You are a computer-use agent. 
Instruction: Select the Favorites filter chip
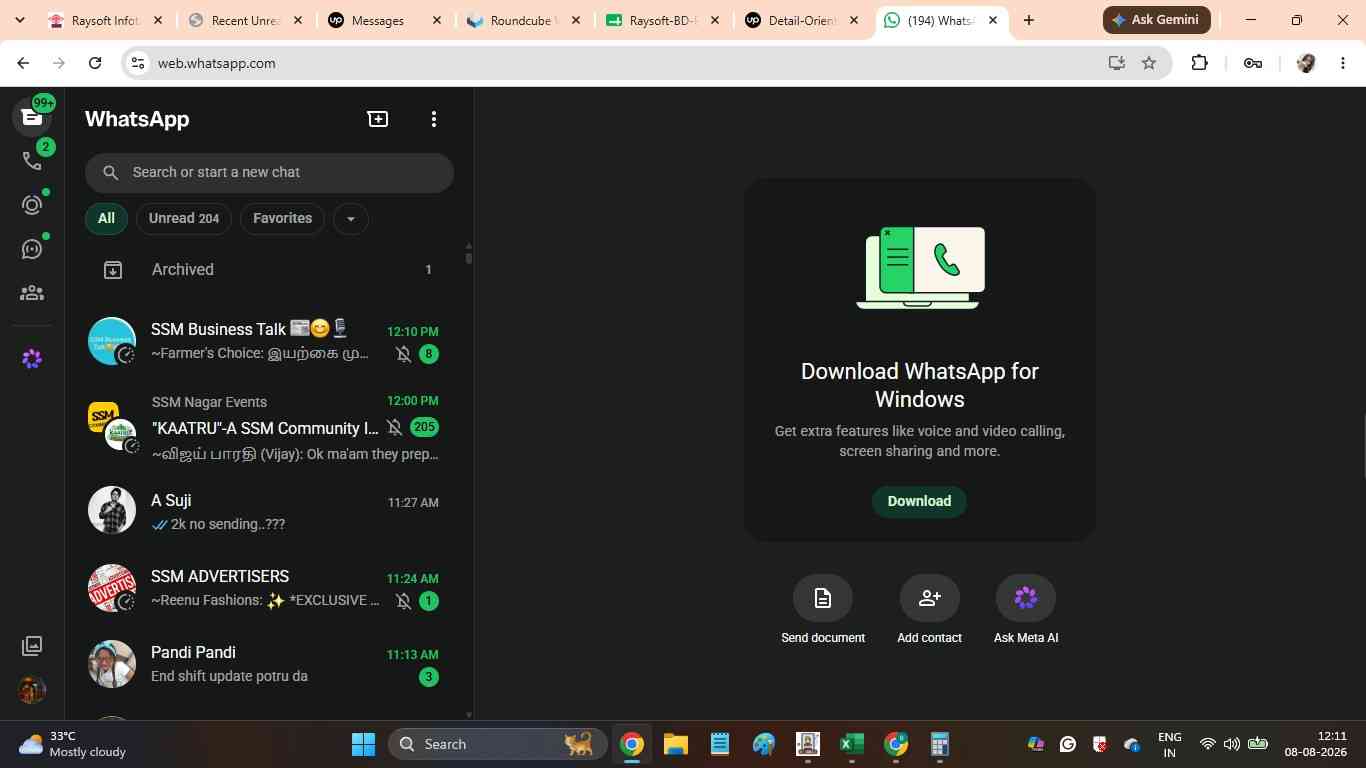[x=282, y=218]
